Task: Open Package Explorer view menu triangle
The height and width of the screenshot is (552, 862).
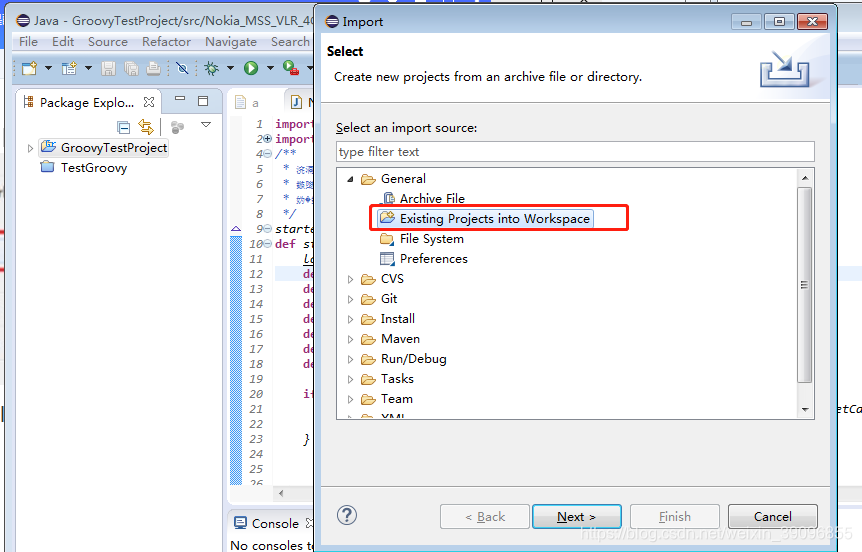Action: pos(206,125)
